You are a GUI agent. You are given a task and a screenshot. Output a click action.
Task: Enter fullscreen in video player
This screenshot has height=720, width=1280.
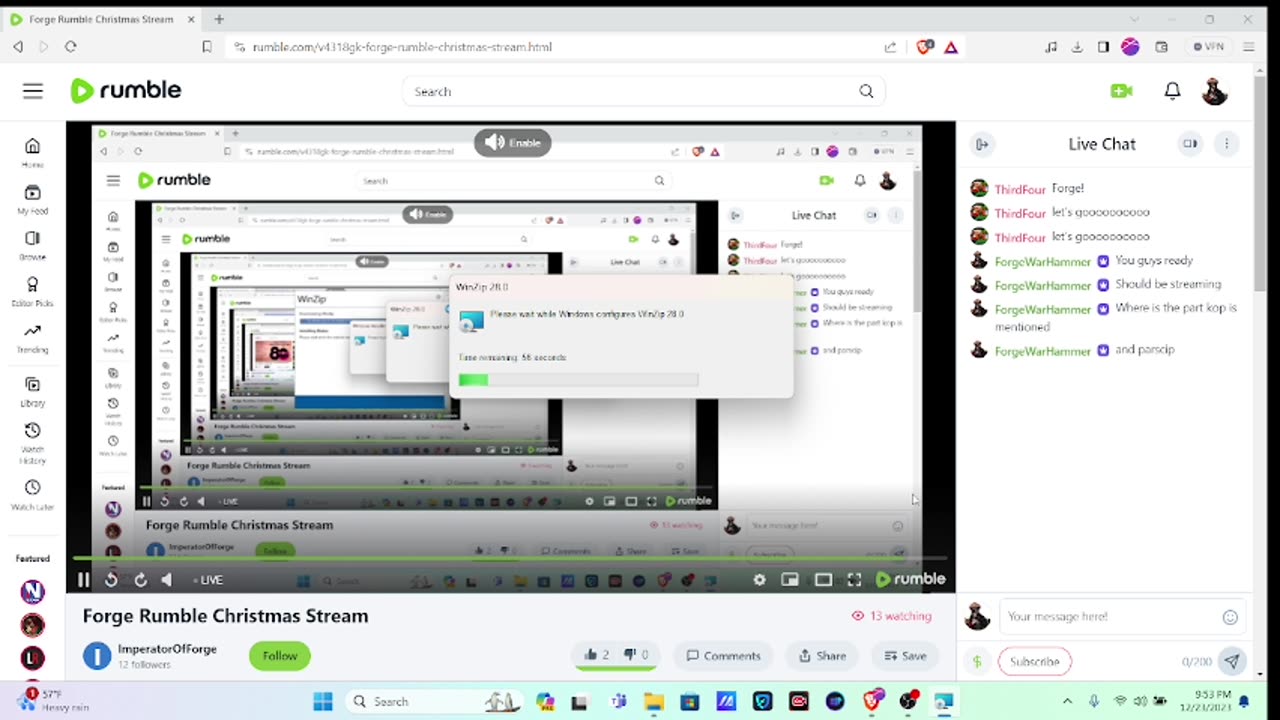855,579
